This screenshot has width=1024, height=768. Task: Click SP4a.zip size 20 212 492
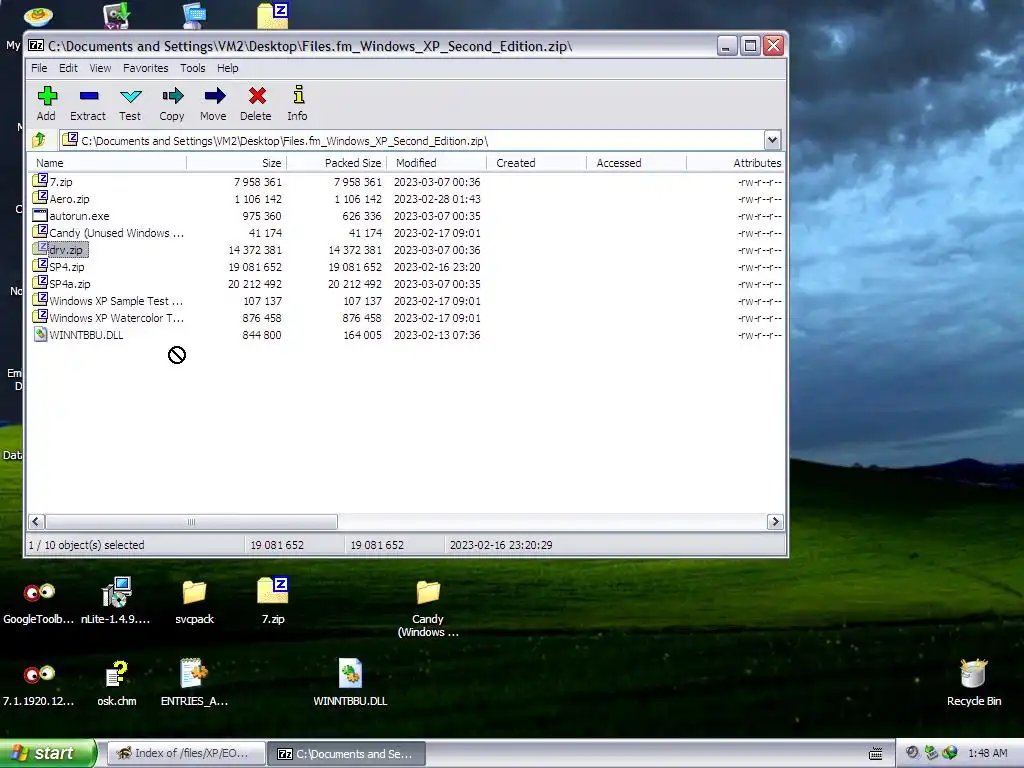pos(255,284)
